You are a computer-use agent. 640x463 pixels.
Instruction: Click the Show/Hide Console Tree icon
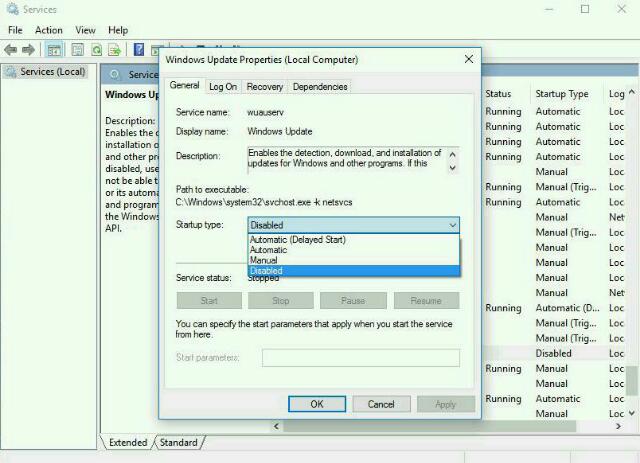[55, 49]
